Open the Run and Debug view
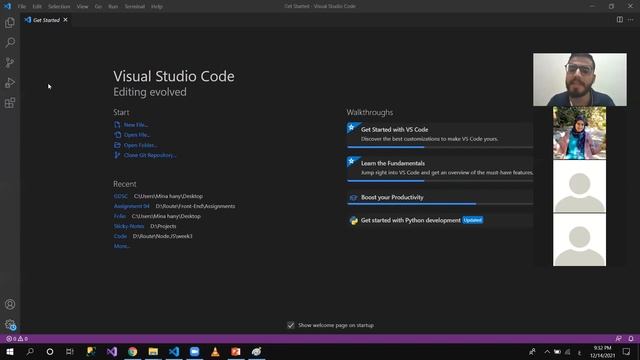This screenshot has height=360, width=640. point(10,82)
